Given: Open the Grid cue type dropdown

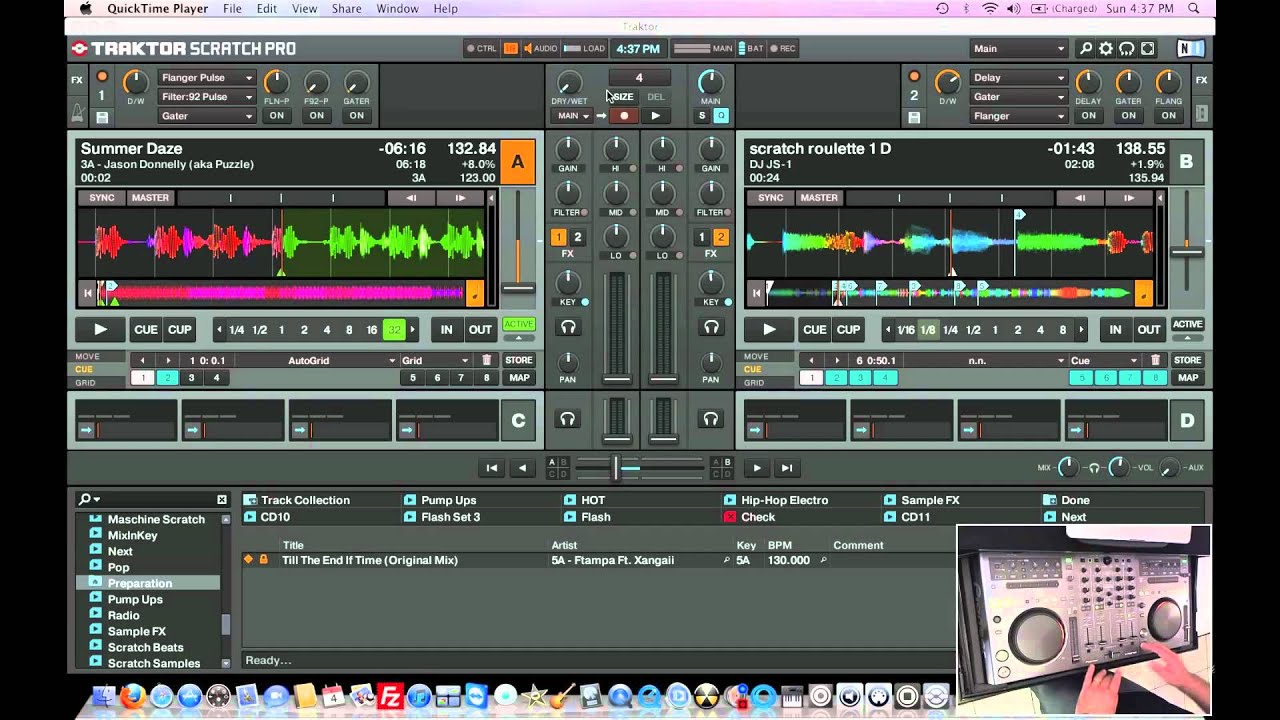Looking at the screenshot, I should 435,360.
